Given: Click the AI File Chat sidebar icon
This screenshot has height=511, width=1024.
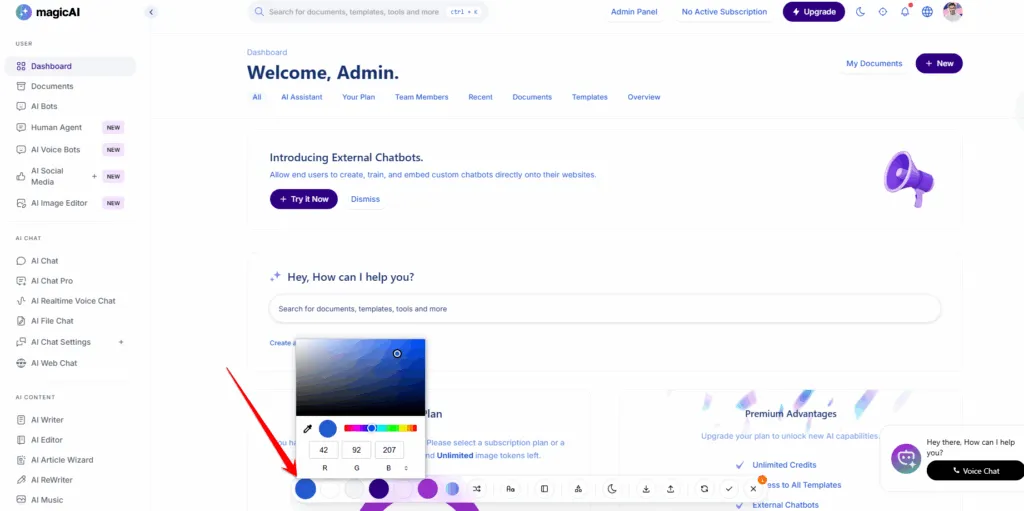Looking at the screenshot, I should tap(21, 321).
